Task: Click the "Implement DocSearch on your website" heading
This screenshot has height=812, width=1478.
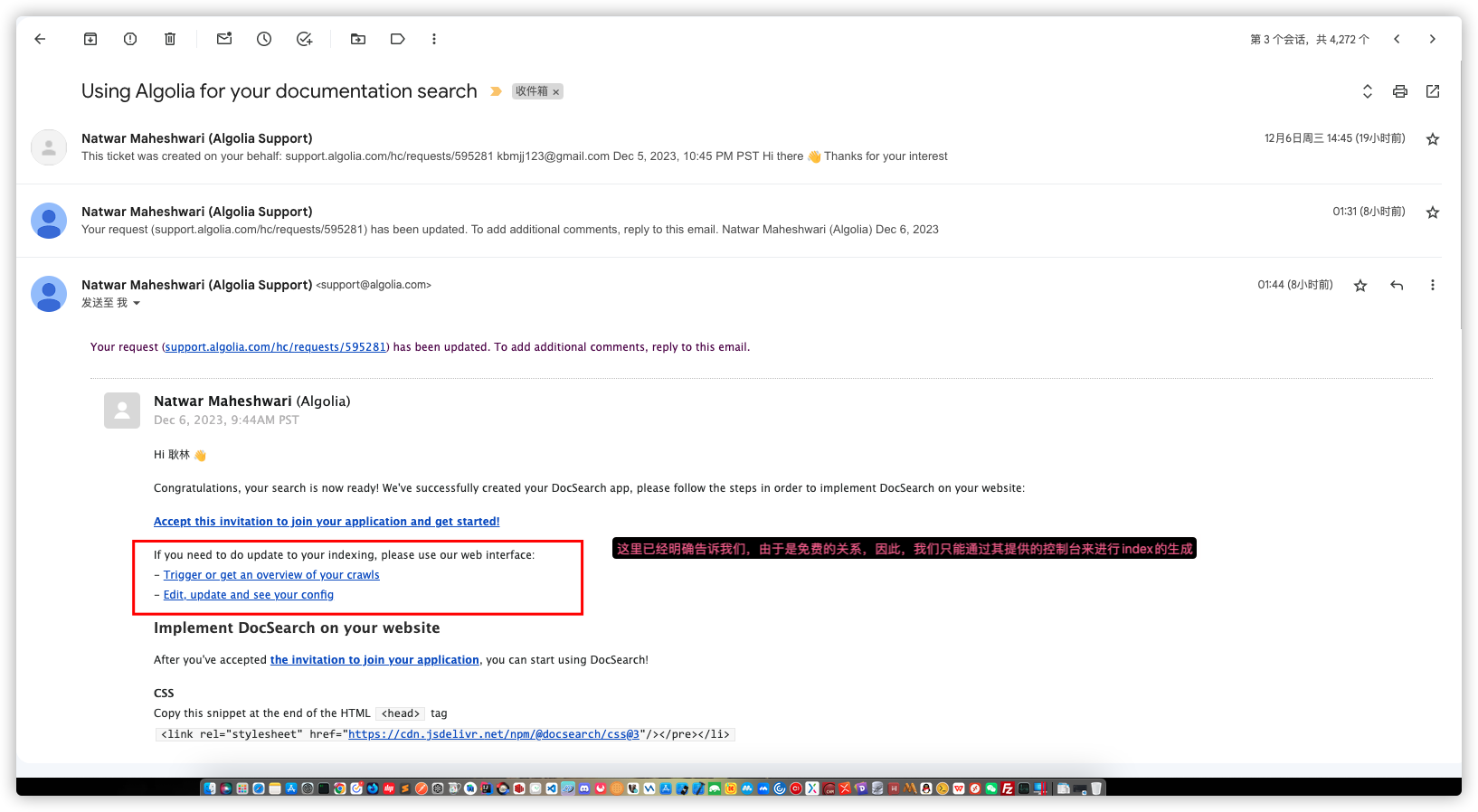Action: pos(297,628)
